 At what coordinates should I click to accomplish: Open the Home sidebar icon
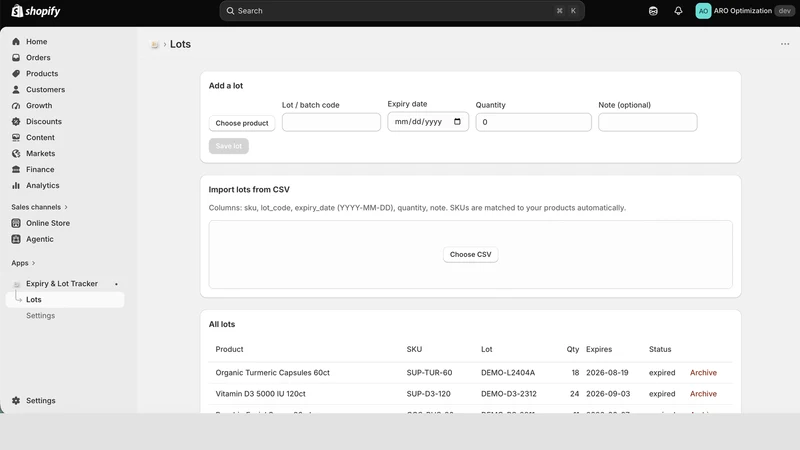pyautogui.click(x=16, y=41)
